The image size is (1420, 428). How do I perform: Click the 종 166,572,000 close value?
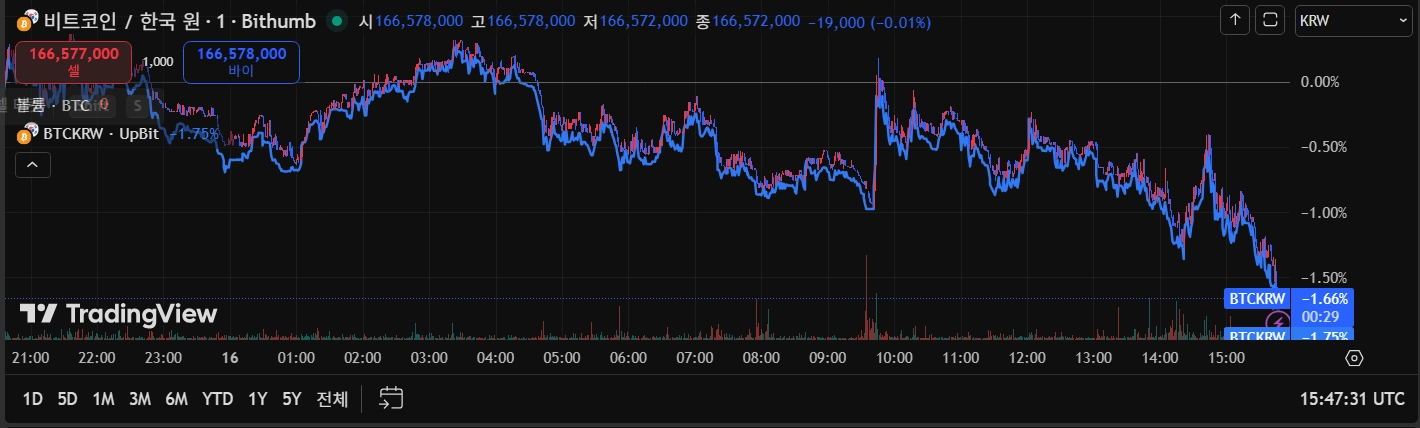coord(748,21)
